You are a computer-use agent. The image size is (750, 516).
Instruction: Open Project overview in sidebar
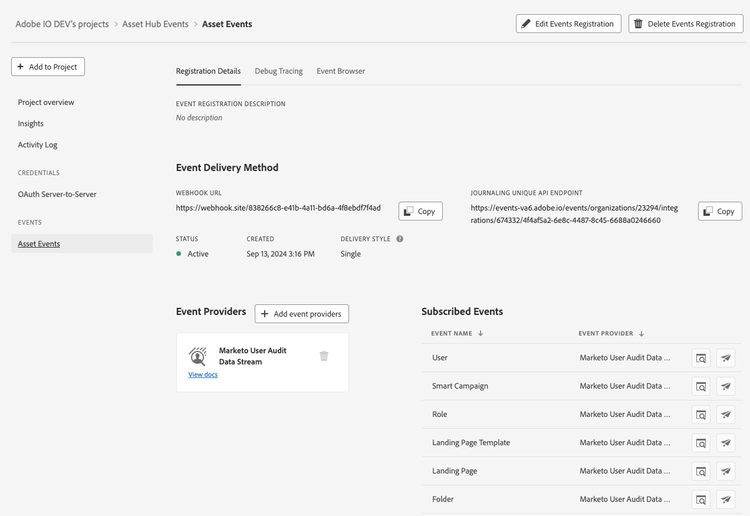tap(46, 102)
